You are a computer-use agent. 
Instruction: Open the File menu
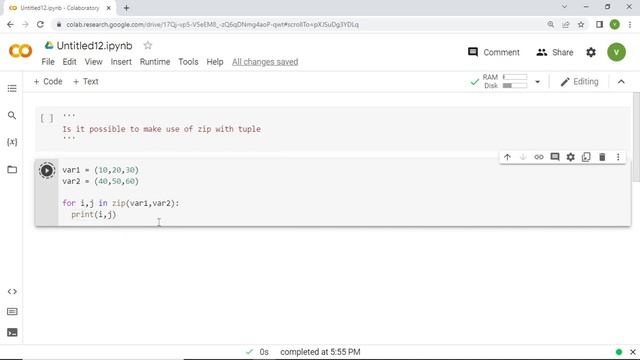pos(48,62)
